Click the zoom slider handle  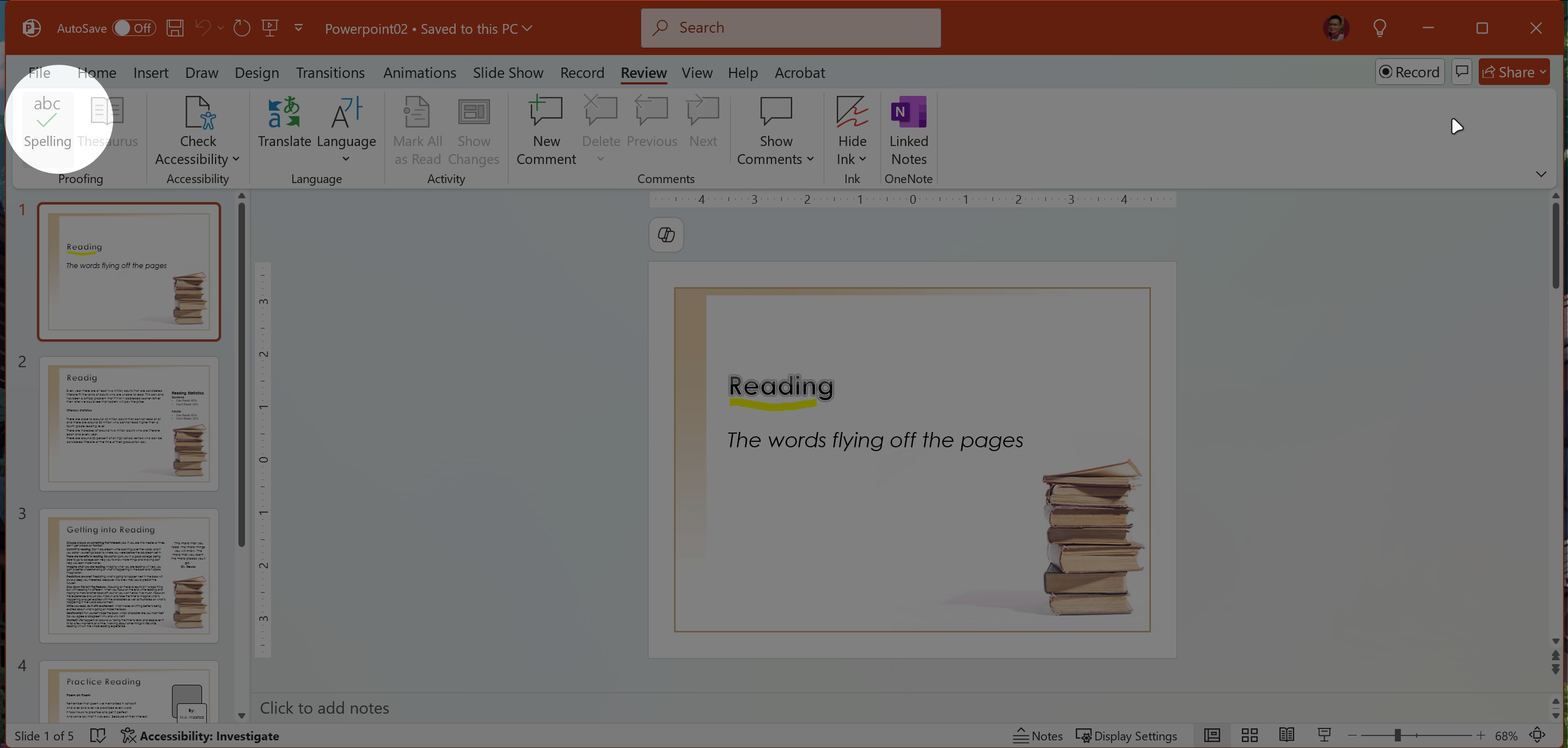(1398, 735)
